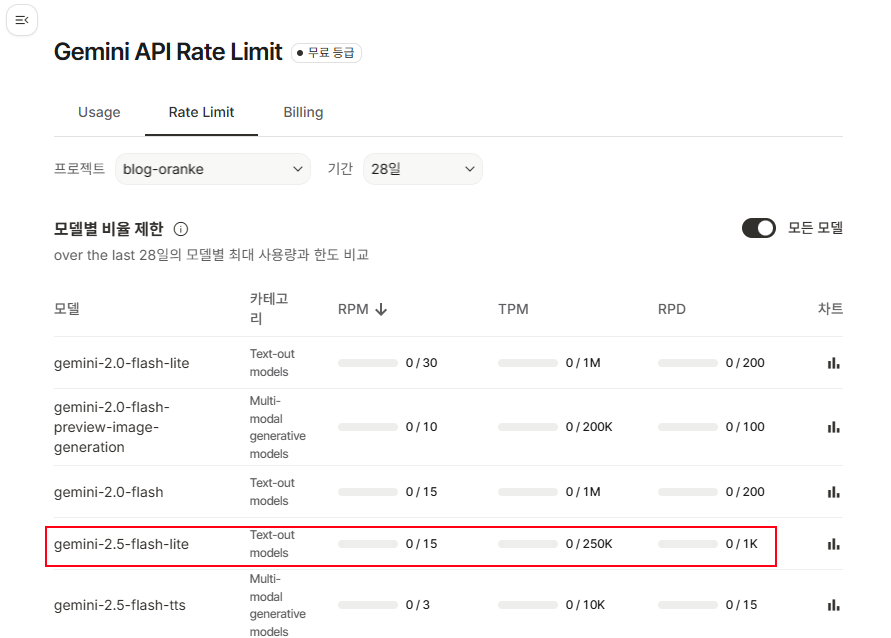Screen dimensions: 891x638
Task: Click the 0 / 200K TPM value
Action: [x=589, y=427]
